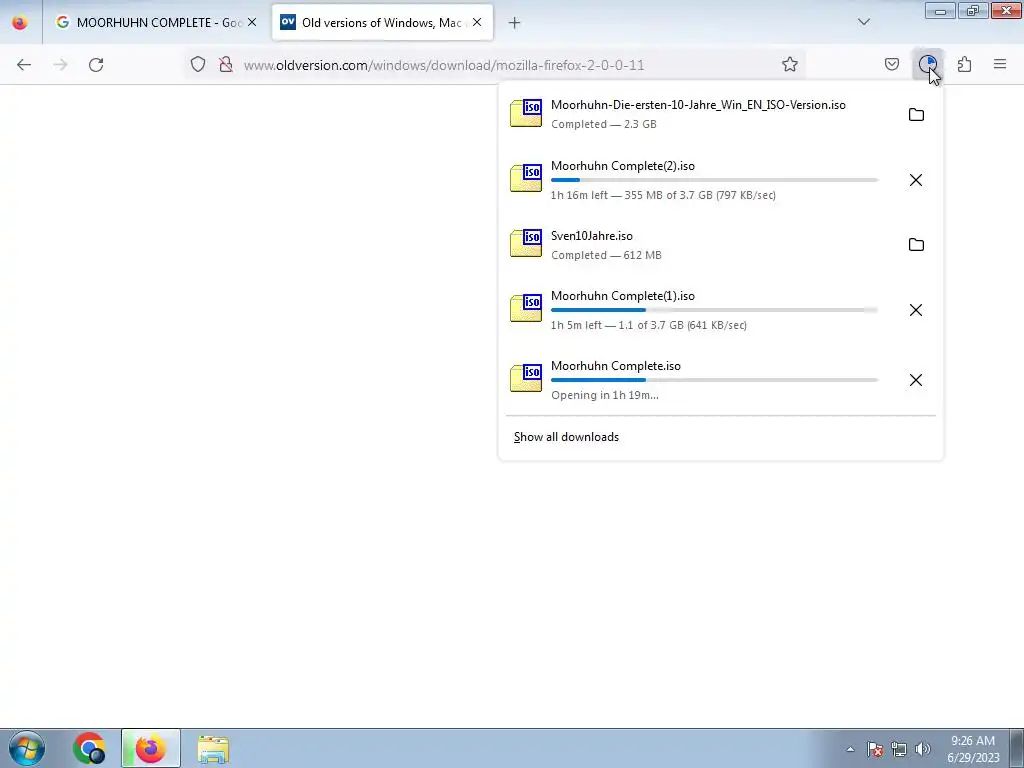Screen dimensions: 1024x768
Task: Open the network tray icon
Action: tap(899, 749)
